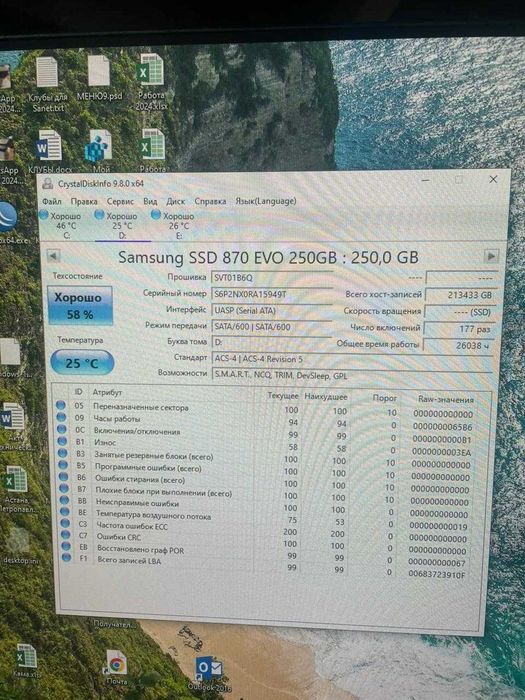
Task: Click the Хорошо 58 % health status button
Action: coord(80,305)
